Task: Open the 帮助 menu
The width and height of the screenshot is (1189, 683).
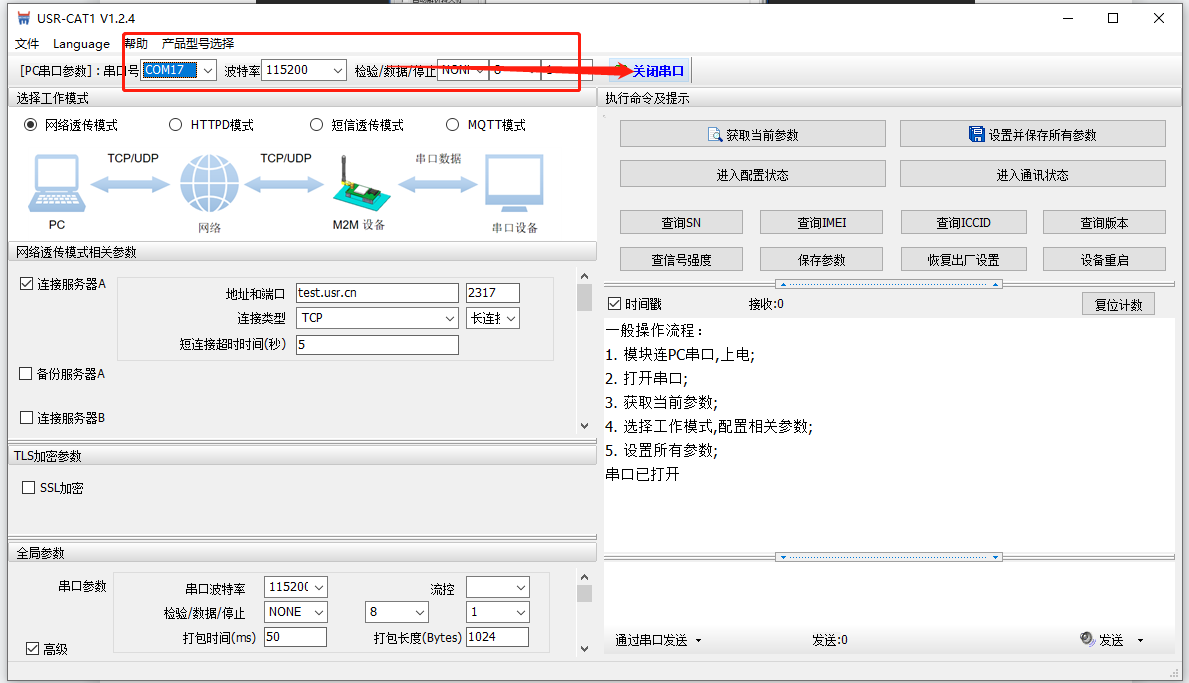Action: coord(136,44)
